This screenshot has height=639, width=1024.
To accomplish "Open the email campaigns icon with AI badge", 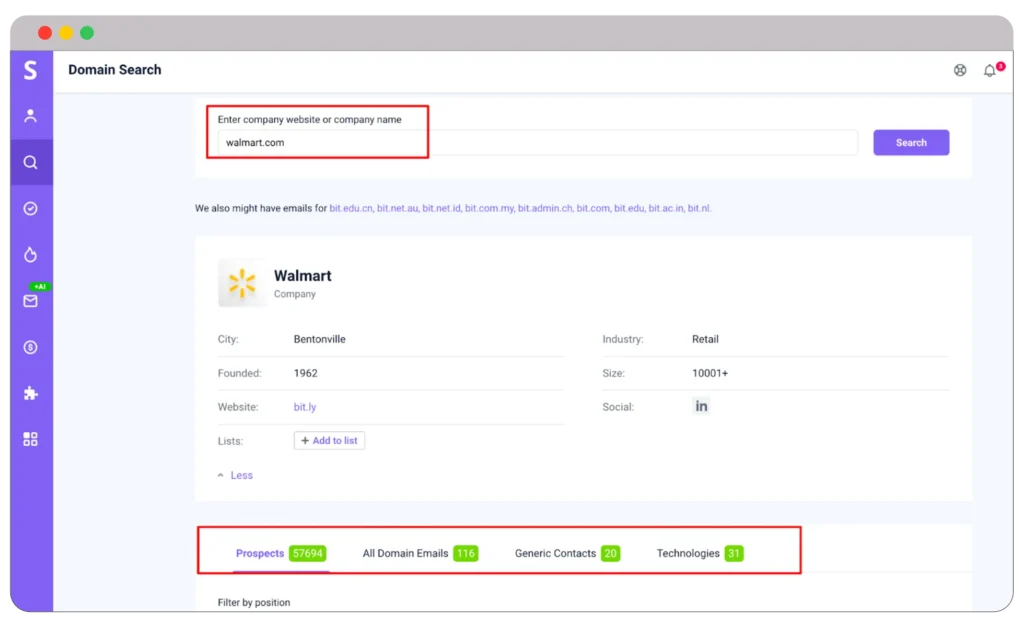I will coord(30,300).
